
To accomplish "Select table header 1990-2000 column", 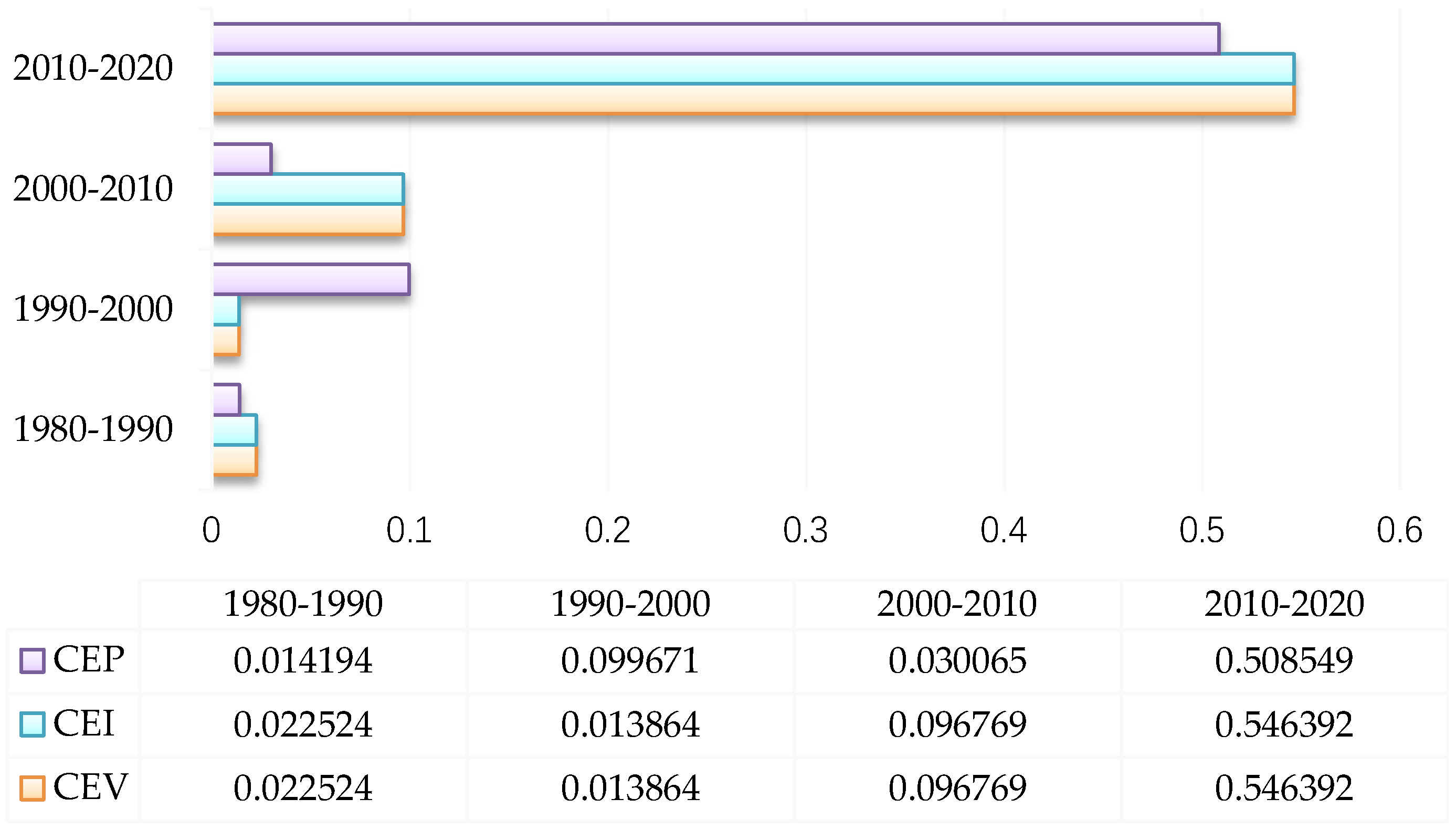I will [x=630, y=604].
